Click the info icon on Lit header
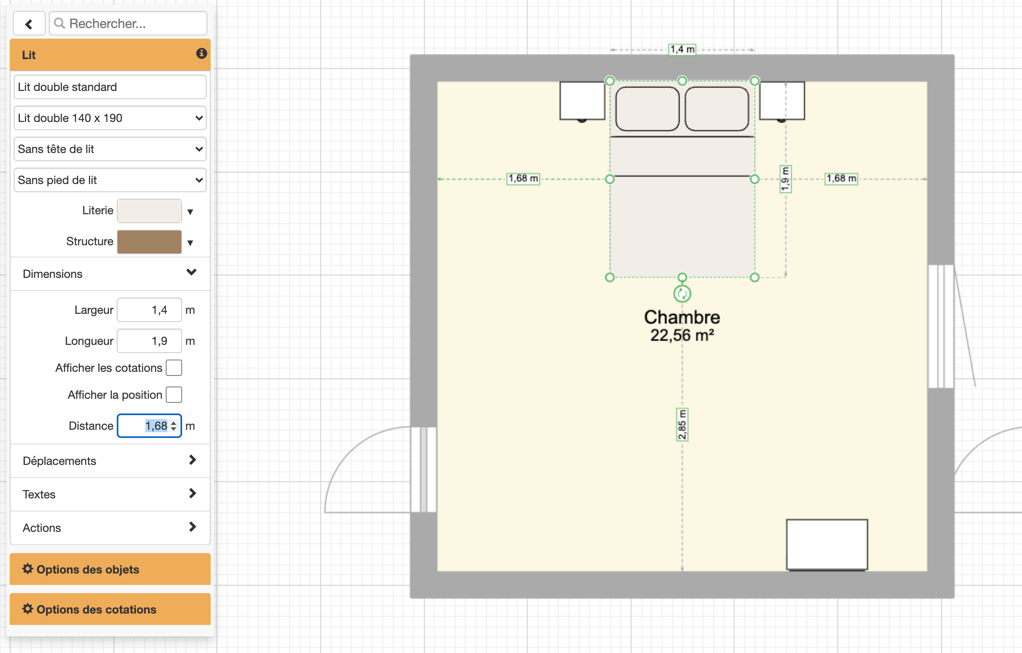 pyautogui.click(x=201, y=53)
